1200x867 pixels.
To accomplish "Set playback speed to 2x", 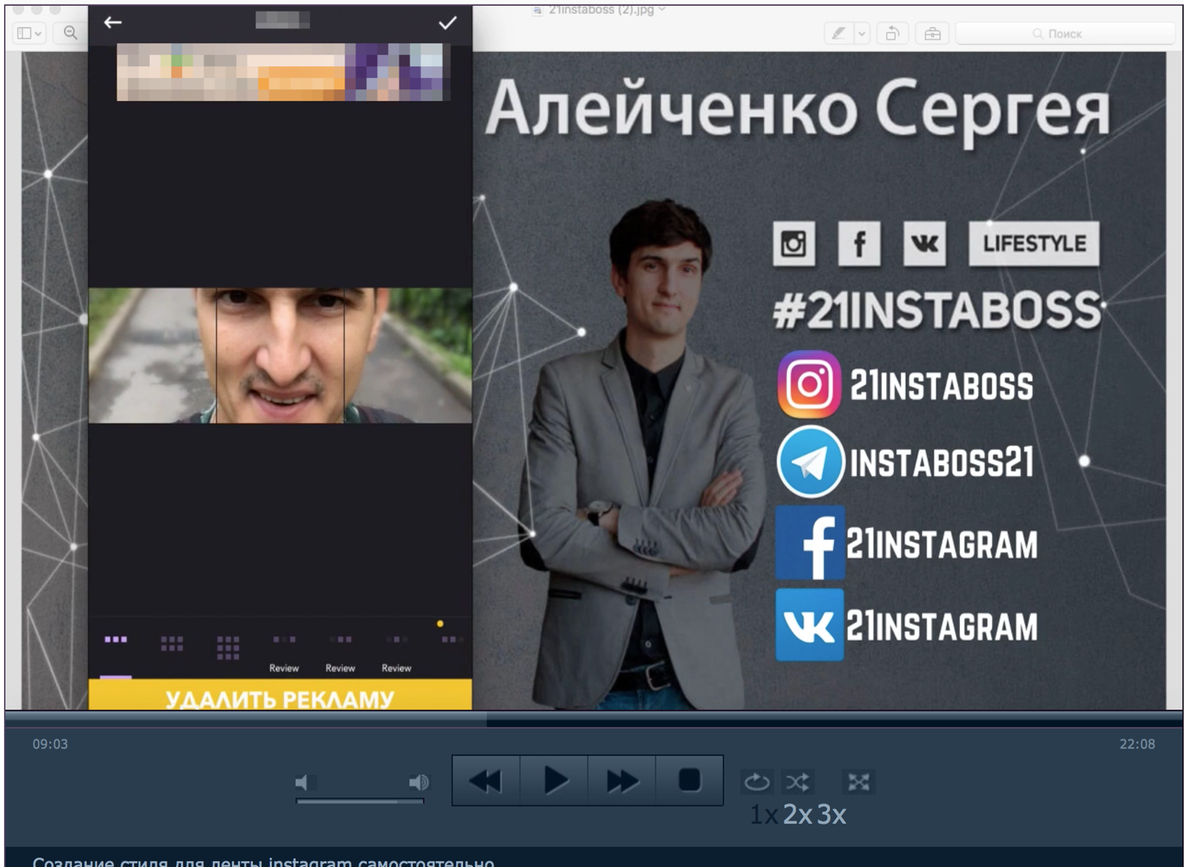I will click(x=797, y=815).
